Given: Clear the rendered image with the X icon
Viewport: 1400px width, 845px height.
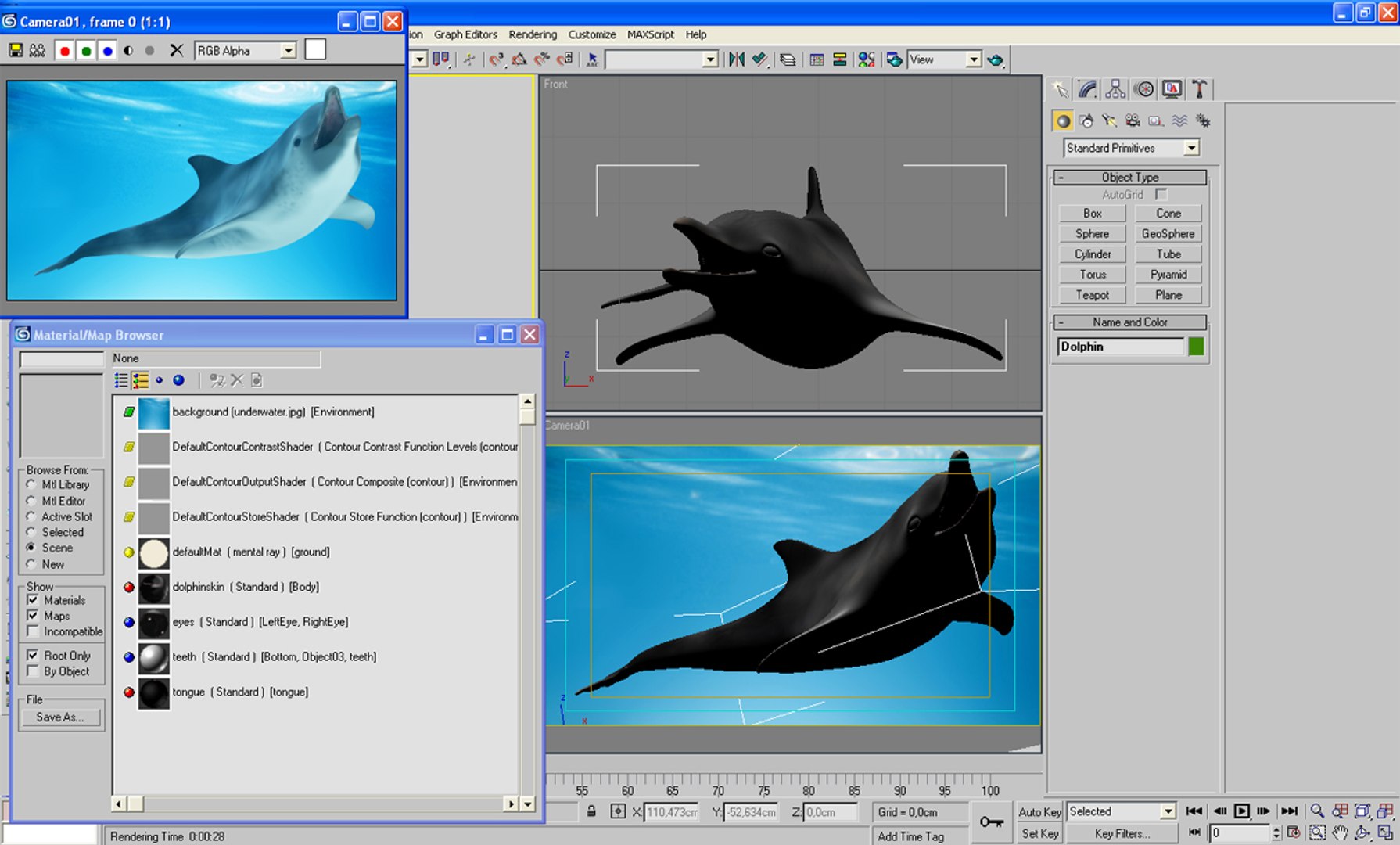Looking at the screenshot, I should click(177, 51).
